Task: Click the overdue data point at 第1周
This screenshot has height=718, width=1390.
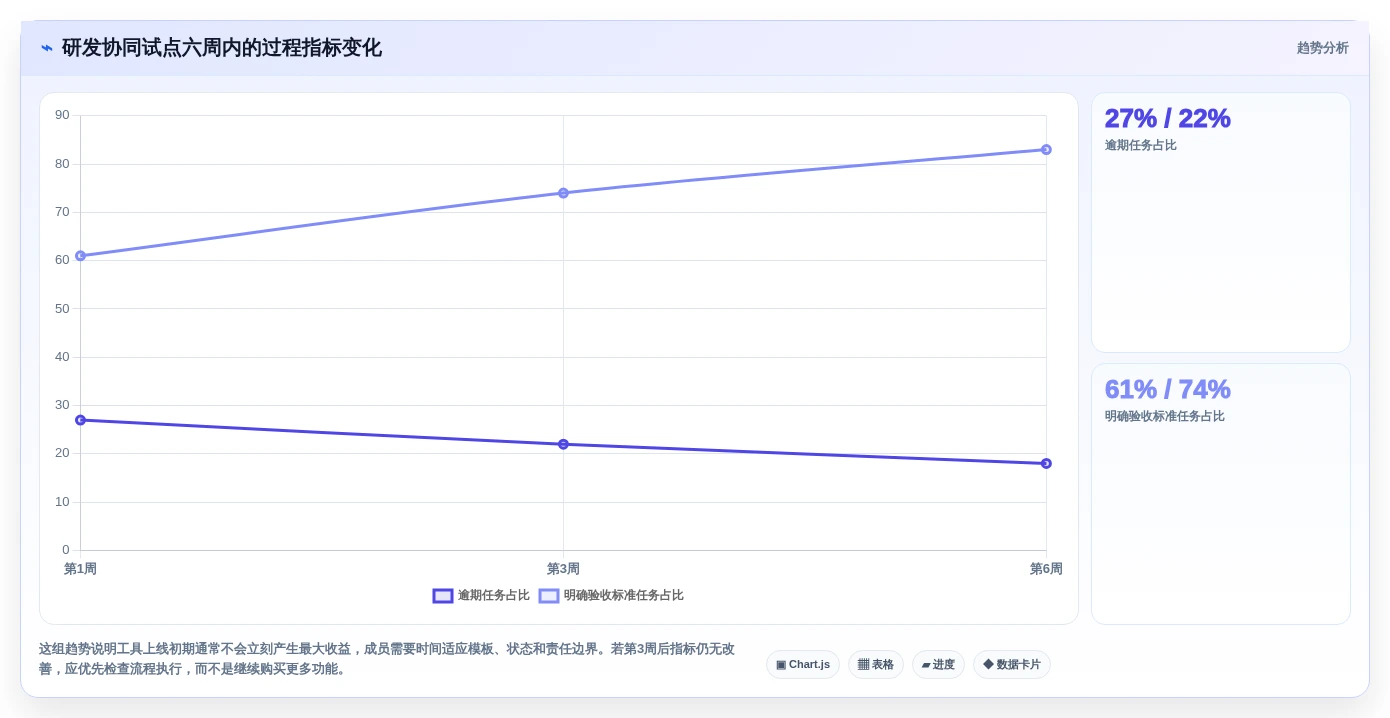Action: pos(80,420)
